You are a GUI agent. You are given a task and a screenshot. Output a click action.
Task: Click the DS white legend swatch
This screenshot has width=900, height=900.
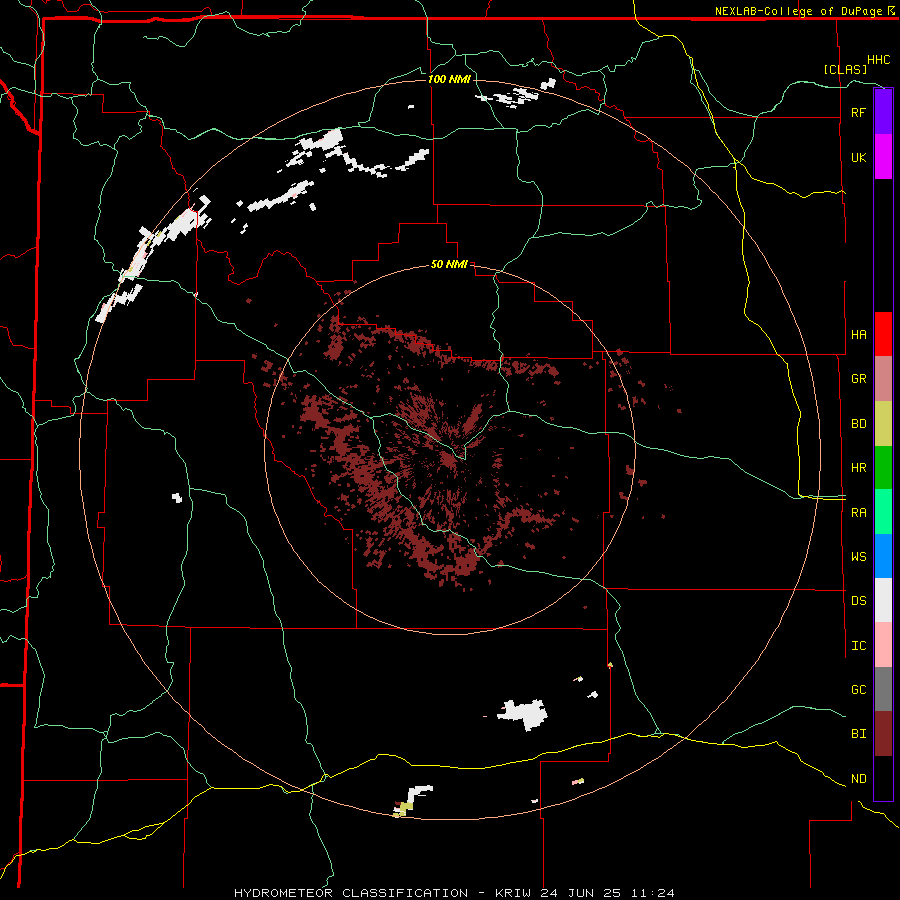883,600
